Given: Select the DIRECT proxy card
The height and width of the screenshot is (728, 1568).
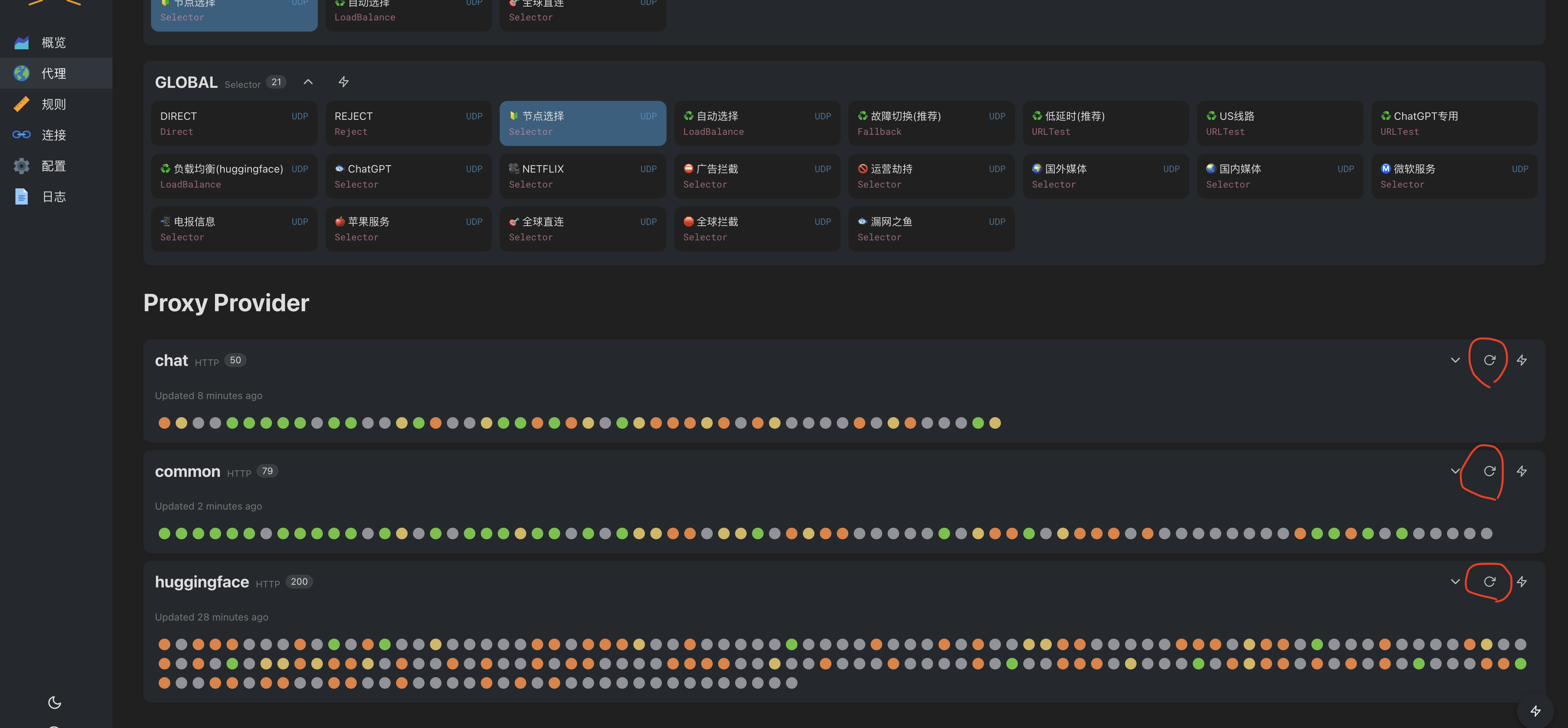Looking at the screenshot, I should point(234,124).
